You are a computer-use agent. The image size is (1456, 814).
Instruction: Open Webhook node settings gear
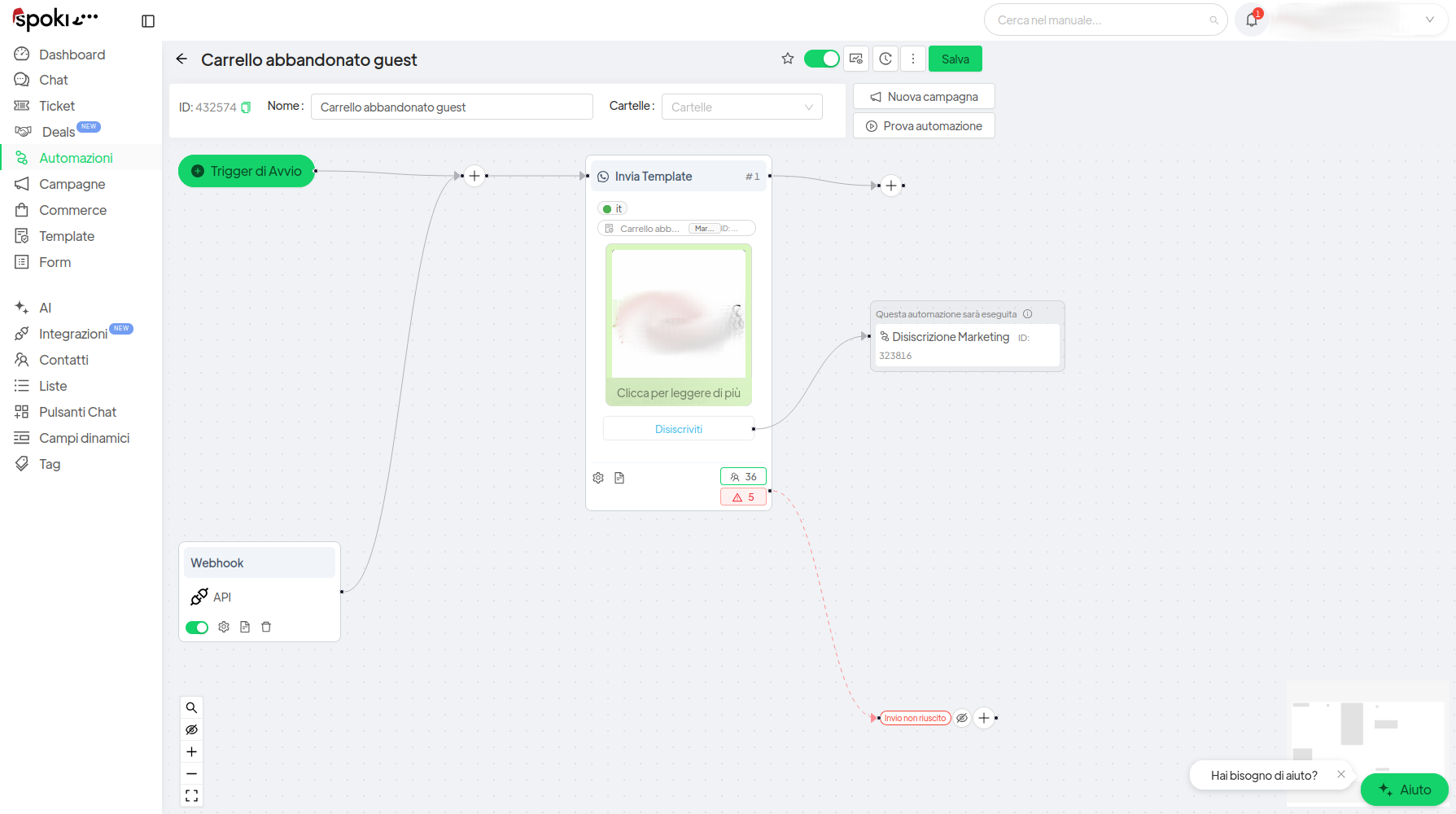point(224,627)
